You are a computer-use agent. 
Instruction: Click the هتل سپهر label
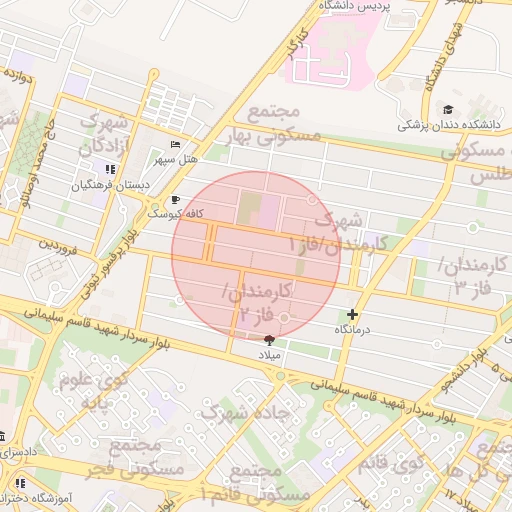coord(176,160)
